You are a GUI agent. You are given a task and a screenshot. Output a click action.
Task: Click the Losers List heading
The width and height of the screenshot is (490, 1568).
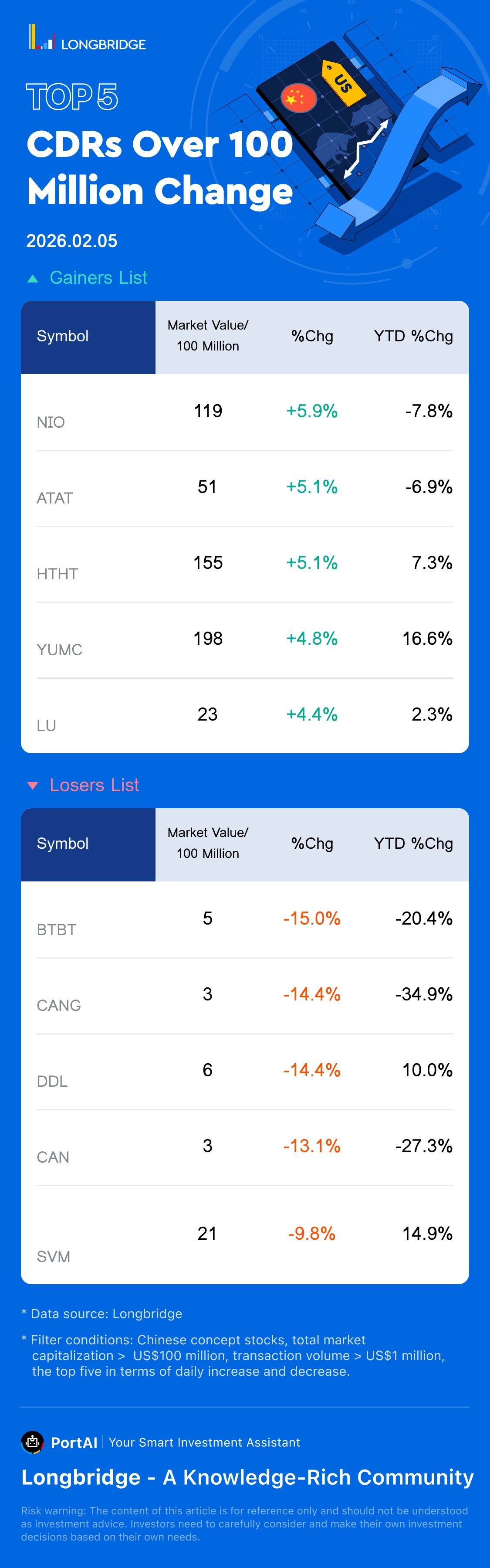click(x=94, y=785)
